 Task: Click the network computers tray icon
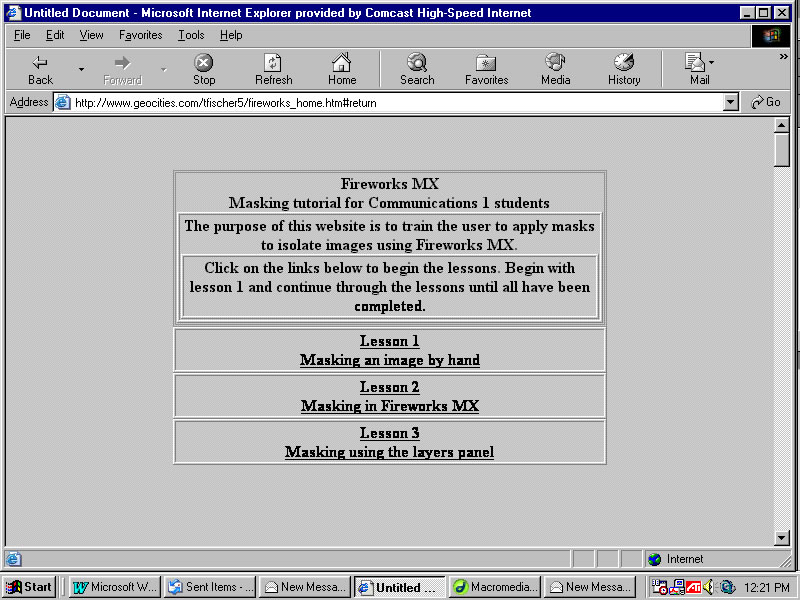(x=677, y=587)
